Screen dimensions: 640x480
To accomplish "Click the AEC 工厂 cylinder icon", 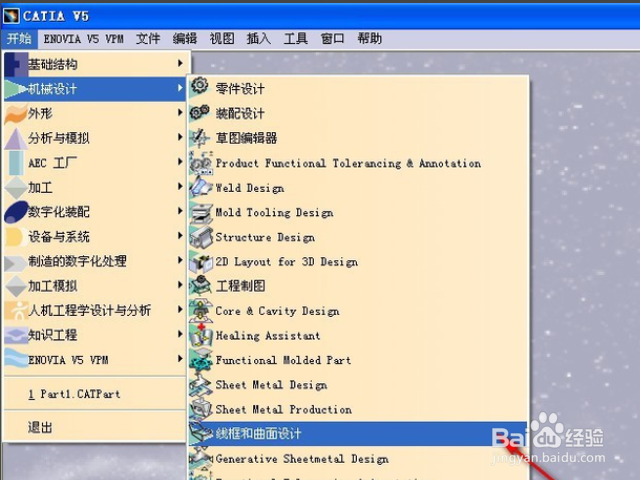I will (x=16, y=163).
